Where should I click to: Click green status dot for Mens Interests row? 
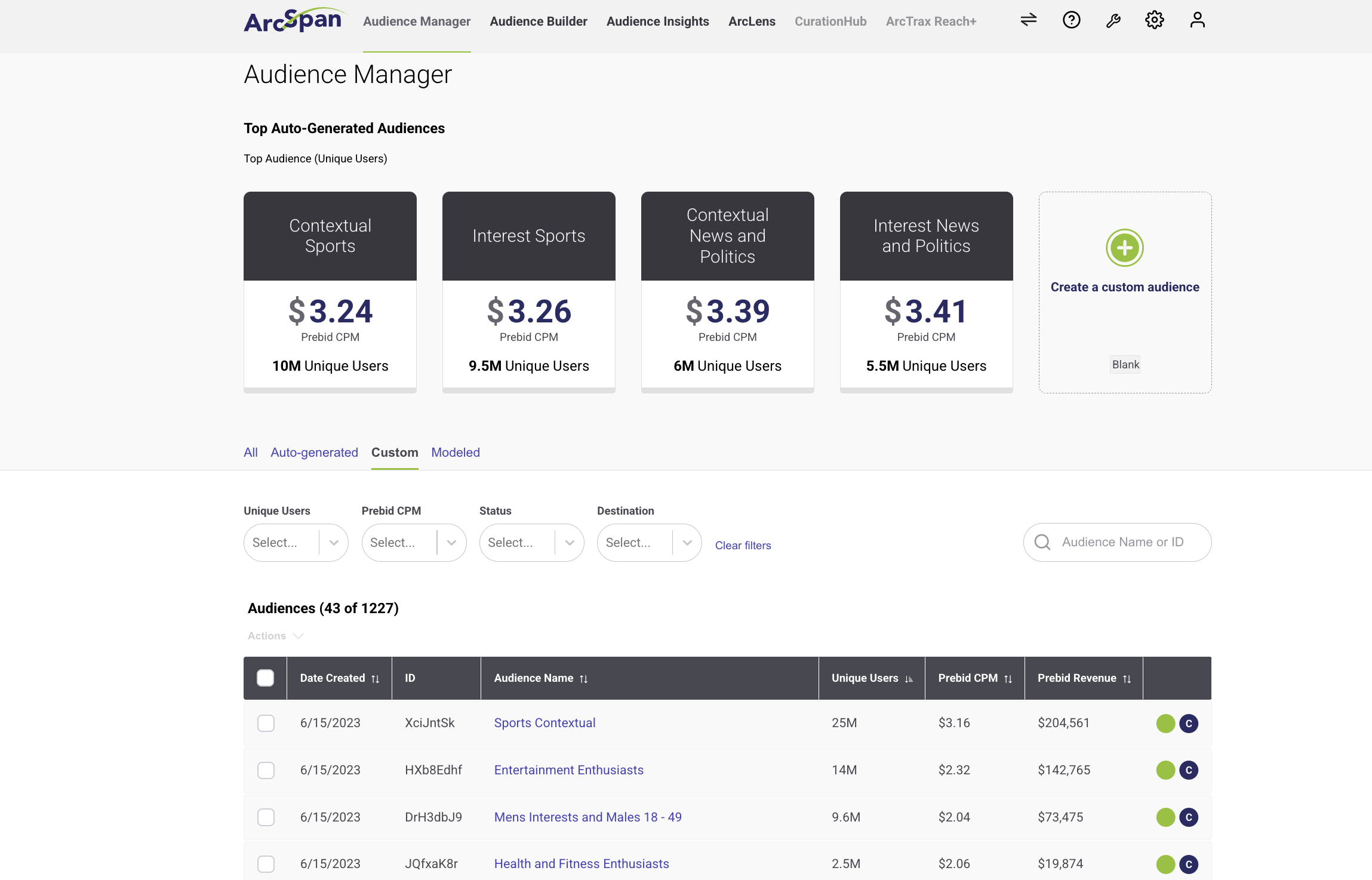coord(1165,817)
